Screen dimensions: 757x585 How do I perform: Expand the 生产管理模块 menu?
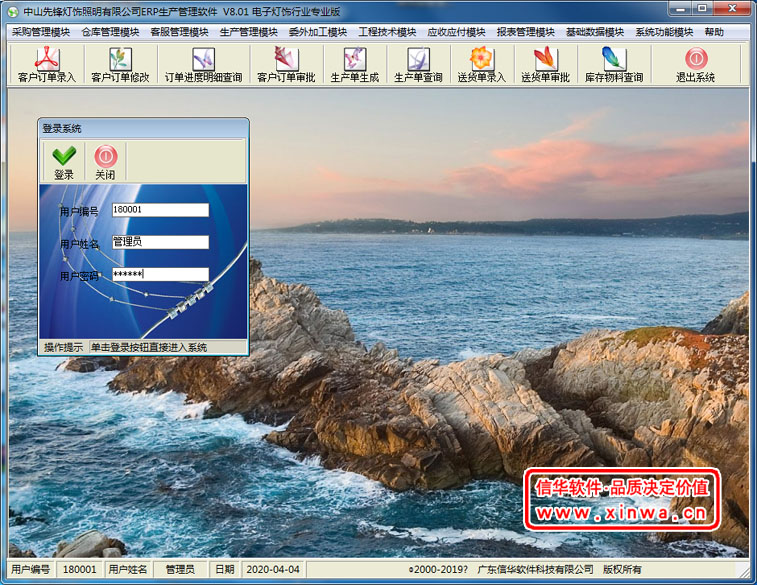[249, 32]
